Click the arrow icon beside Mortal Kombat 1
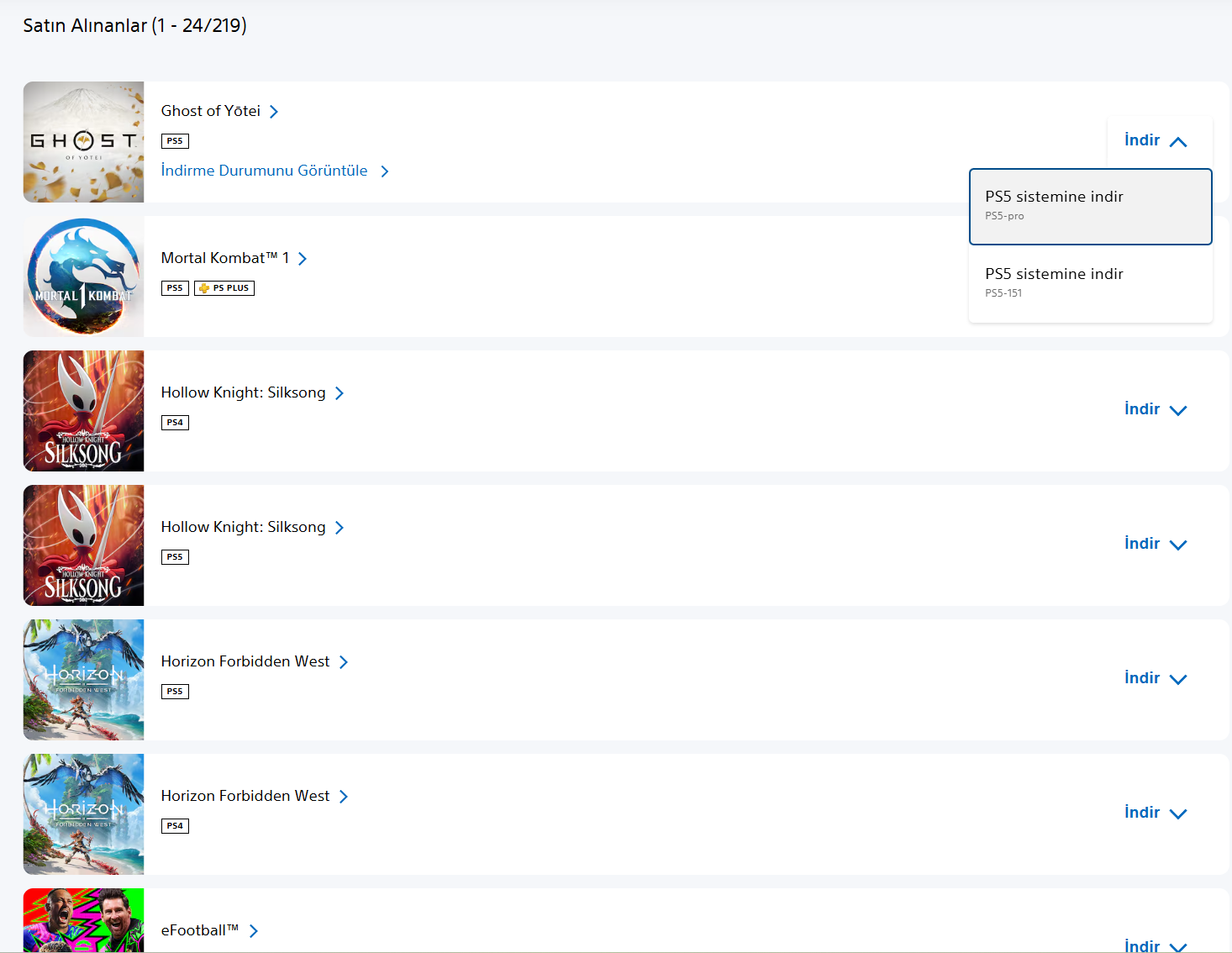1232x953 pixels. 303,259
